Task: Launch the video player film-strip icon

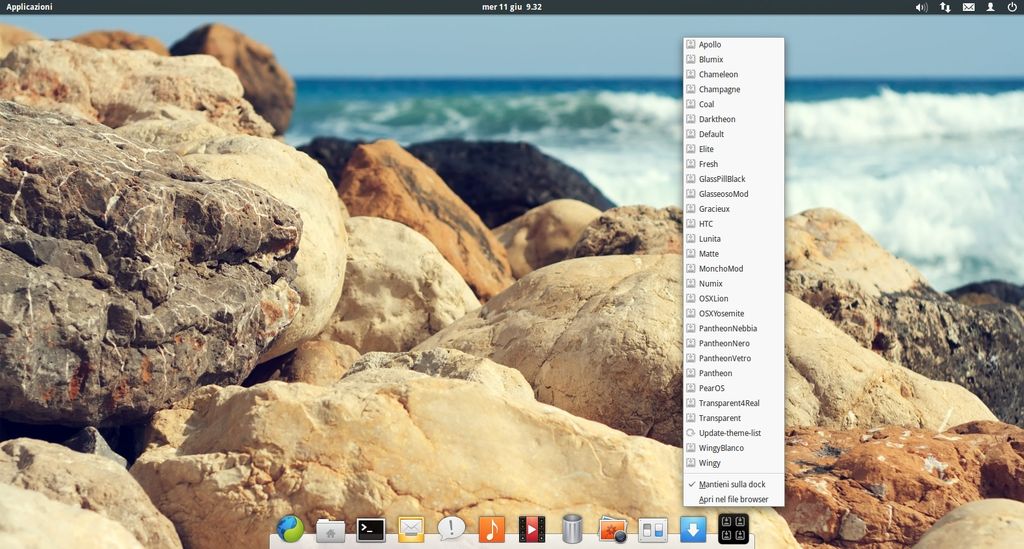Action: pos(532,529)
